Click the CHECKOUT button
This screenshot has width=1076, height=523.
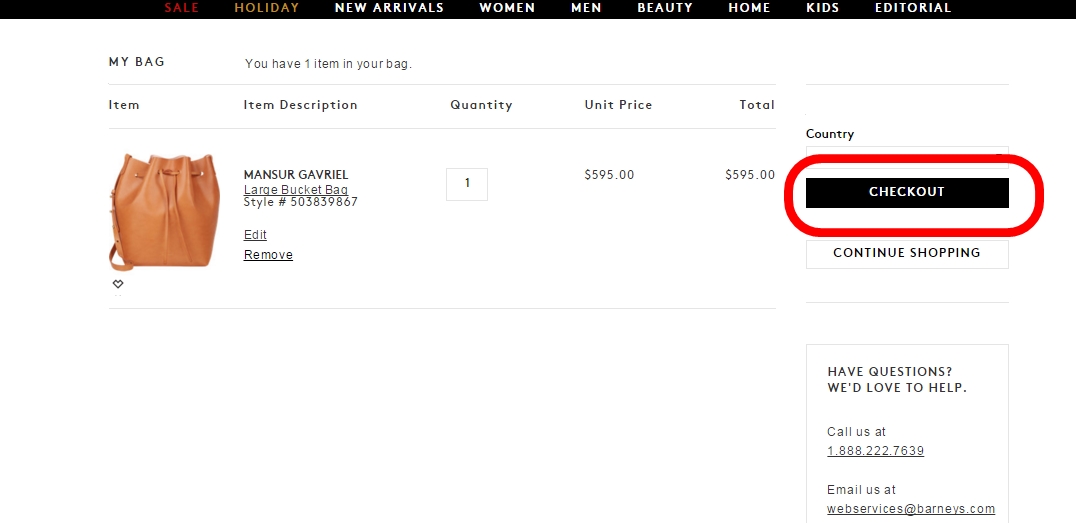(x=907, y=192)
